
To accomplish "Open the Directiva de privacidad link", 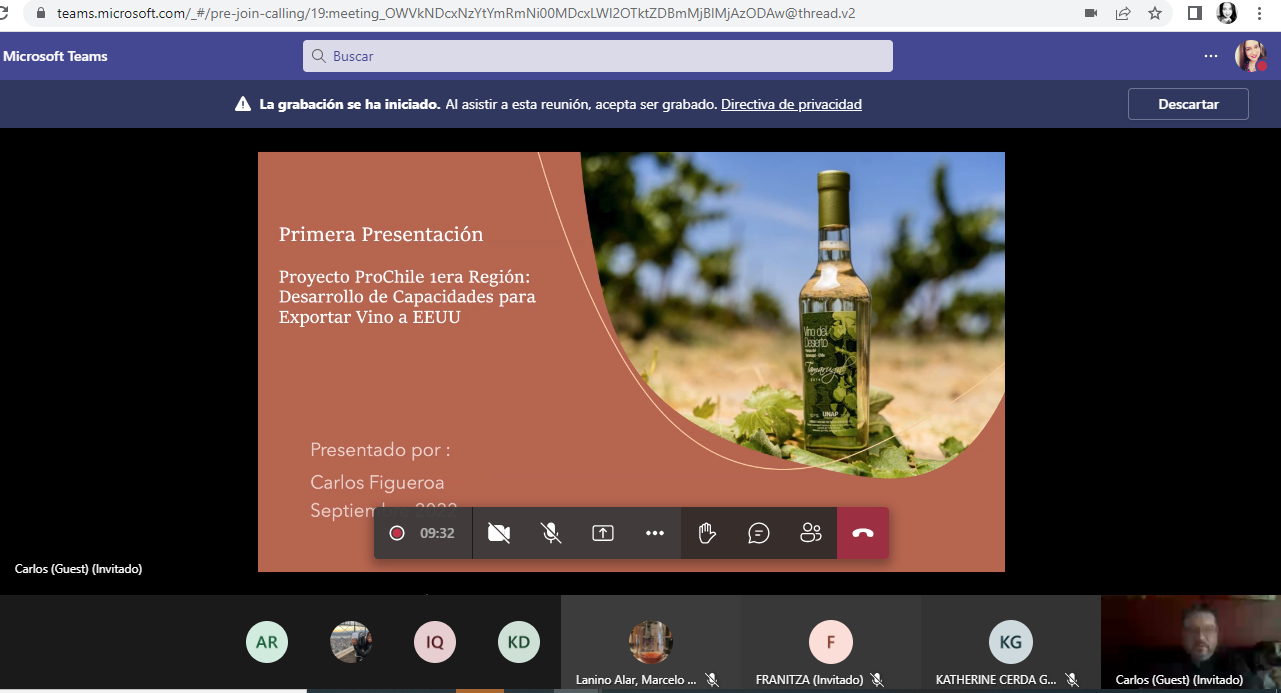I will [791, 104].
